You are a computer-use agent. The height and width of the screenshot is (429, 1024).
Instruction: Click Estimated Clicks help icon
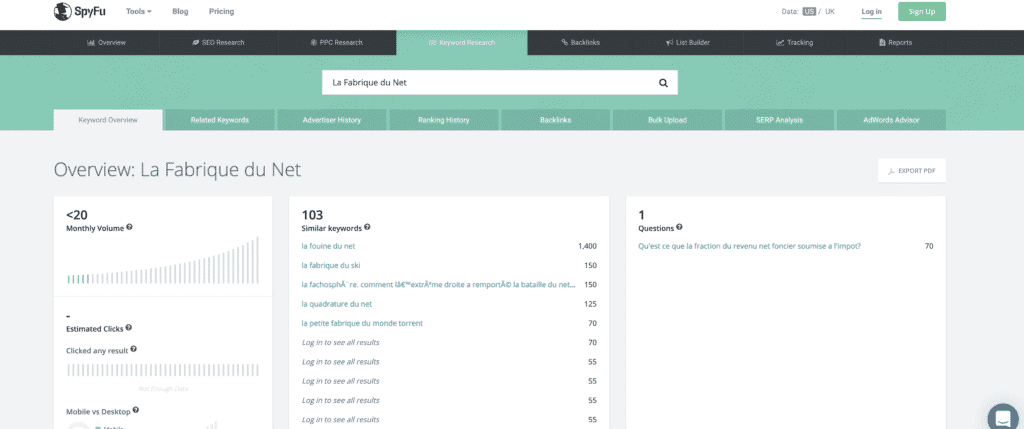click(129, 328)
